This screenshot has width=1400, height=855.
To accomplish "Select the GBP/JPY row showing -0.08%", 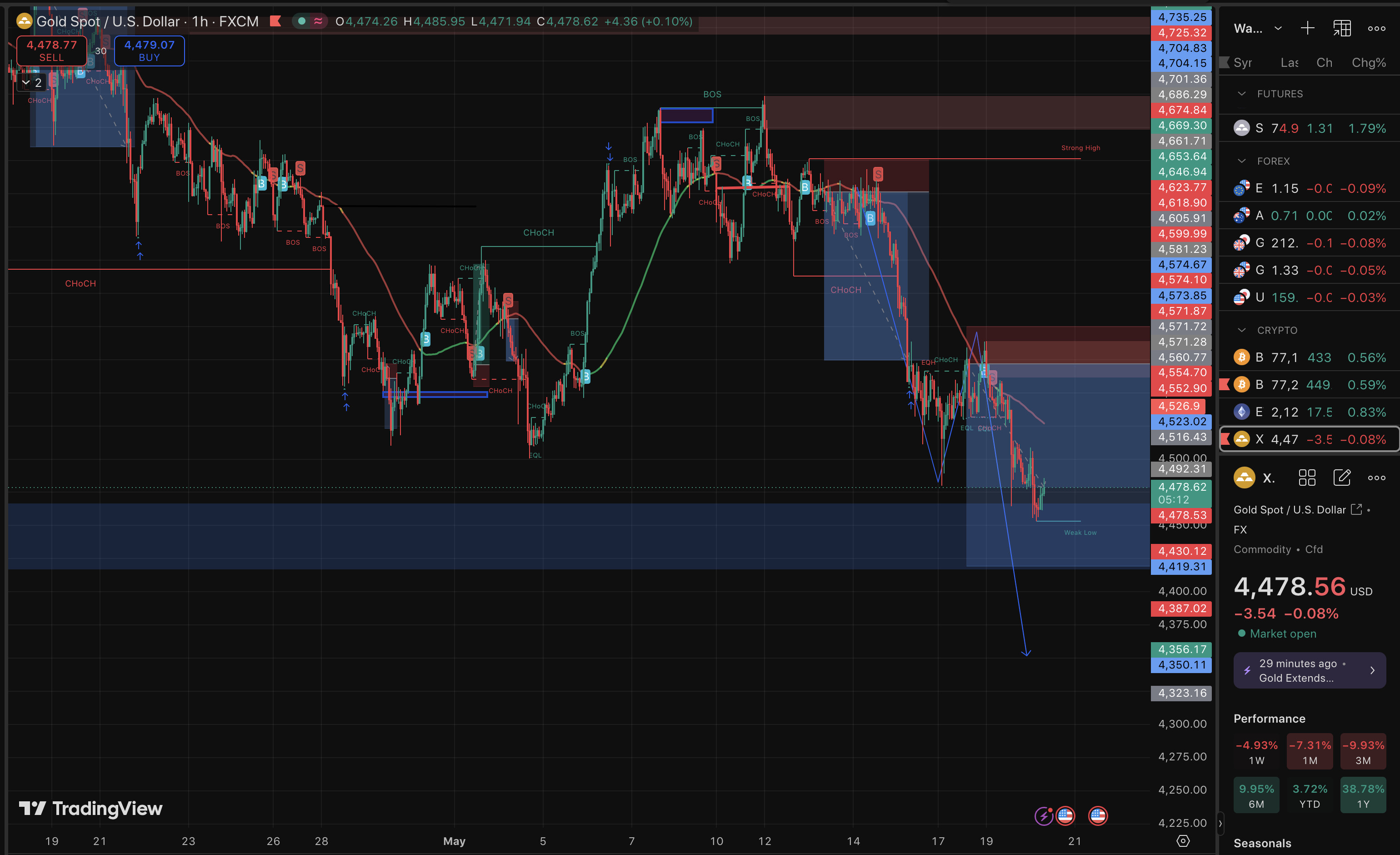I will point(1309,243).
